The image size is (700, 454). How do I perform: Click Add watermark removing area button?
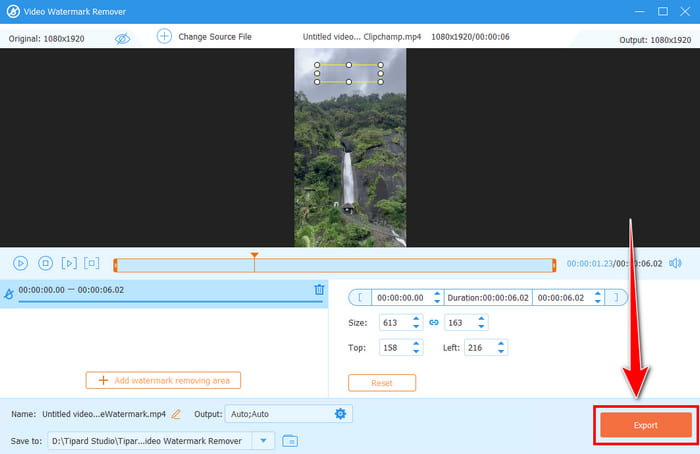[164, 380]
